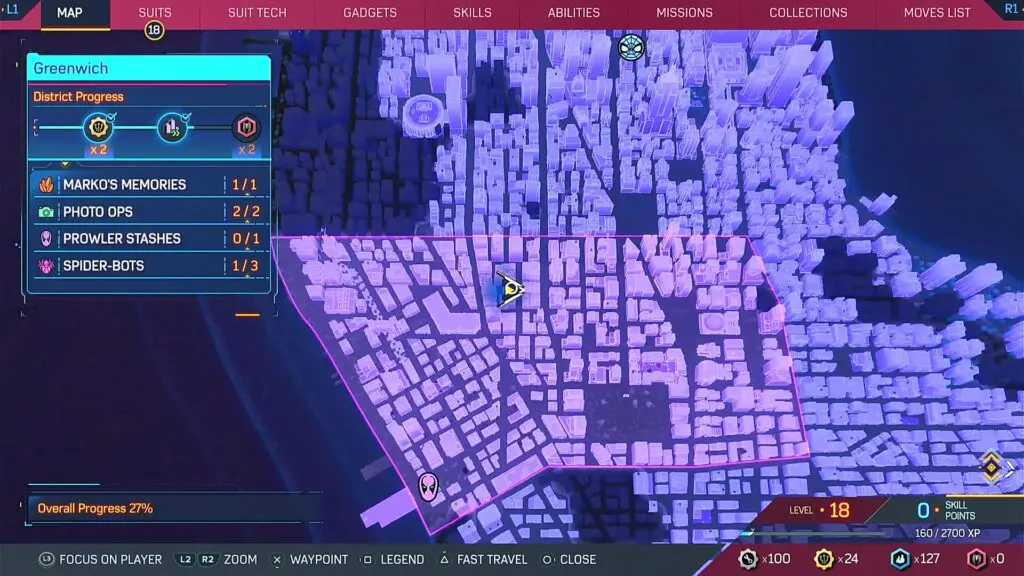Click the locked third district reward icon
Screen dimensions: 1024x576
point(245,128)
